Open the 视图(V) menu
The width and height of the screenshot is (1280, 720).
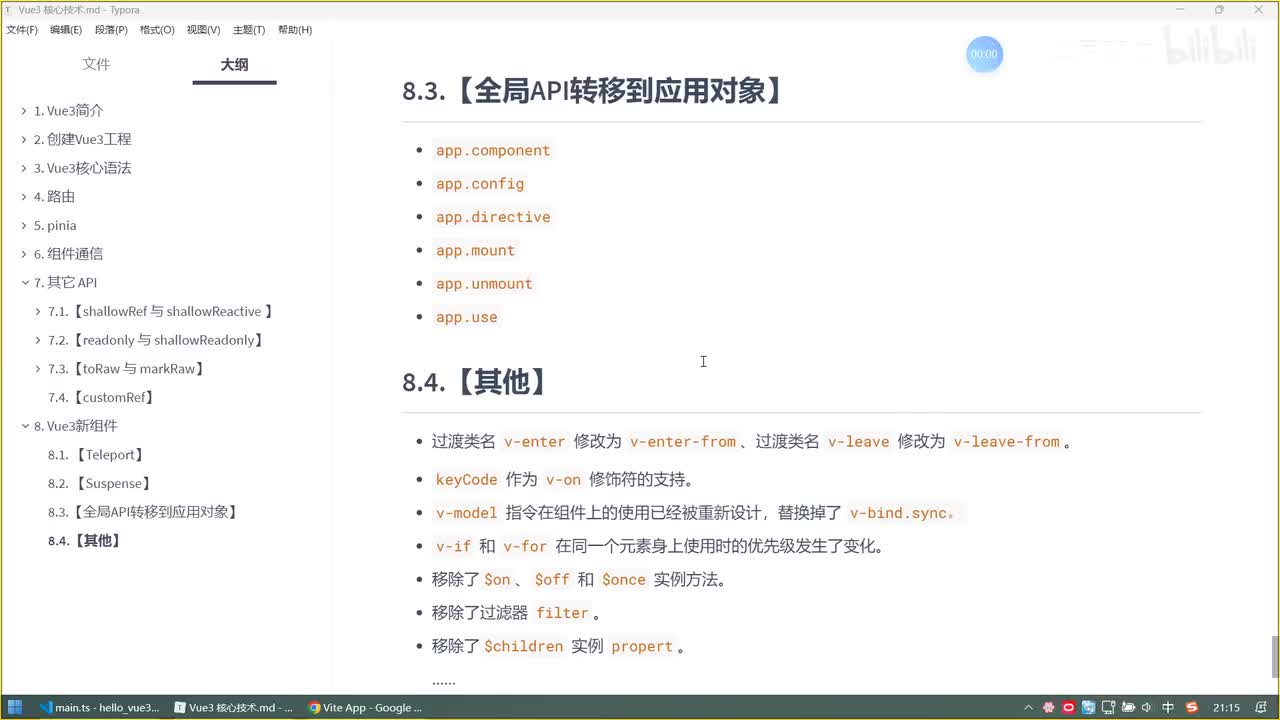pyautogui.click(x=203, y=30)
